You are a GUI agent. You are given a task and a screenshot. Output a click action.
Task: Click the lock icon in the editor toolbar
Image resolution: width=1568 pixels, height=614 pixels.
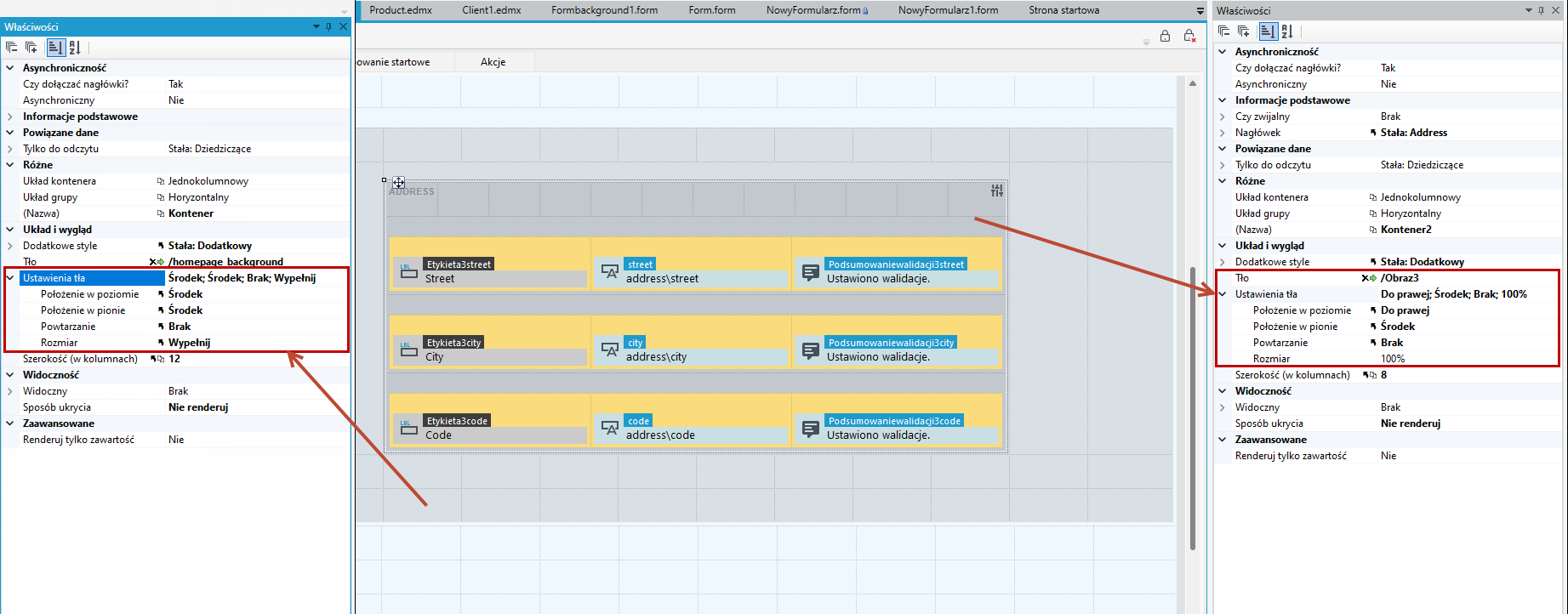(x=1166, y=36)
